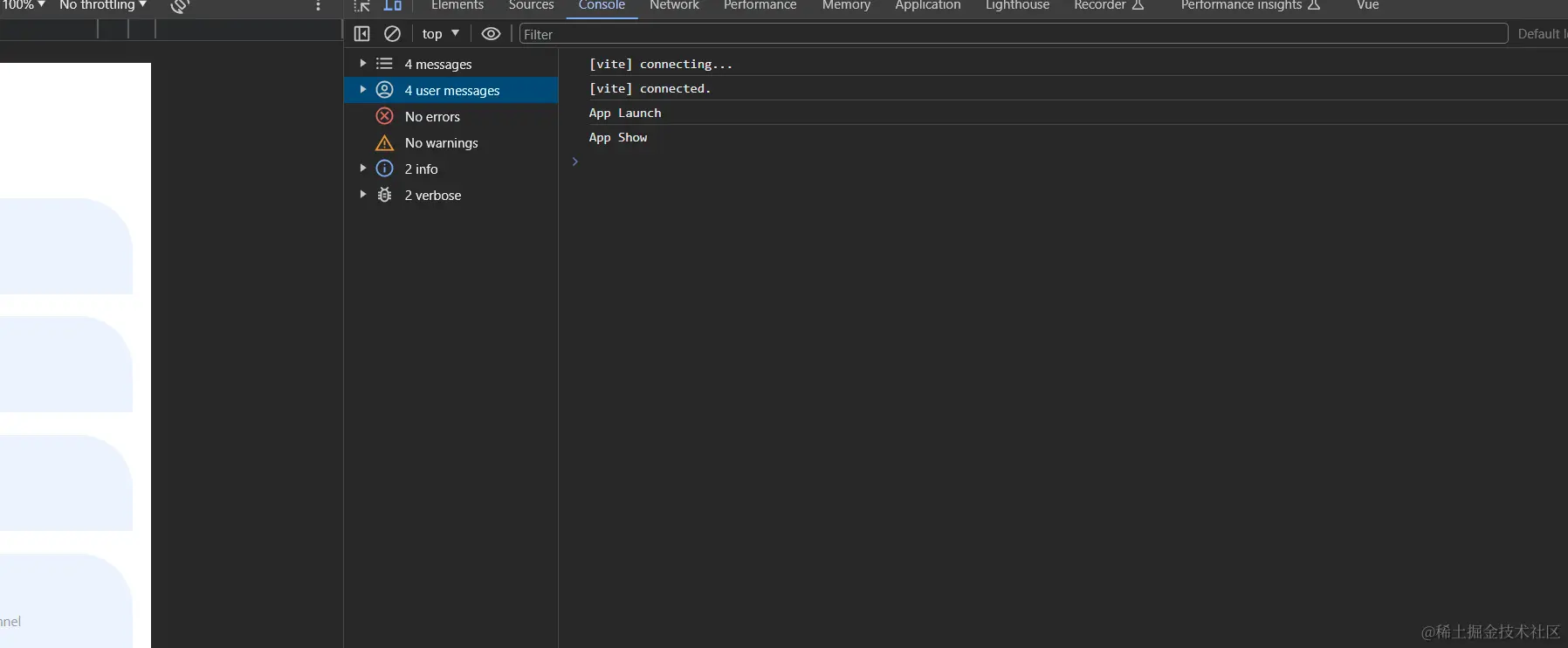Click the verbose bug icon
The width and height of the screenshot is (1568, 648).
coord(384,195)
